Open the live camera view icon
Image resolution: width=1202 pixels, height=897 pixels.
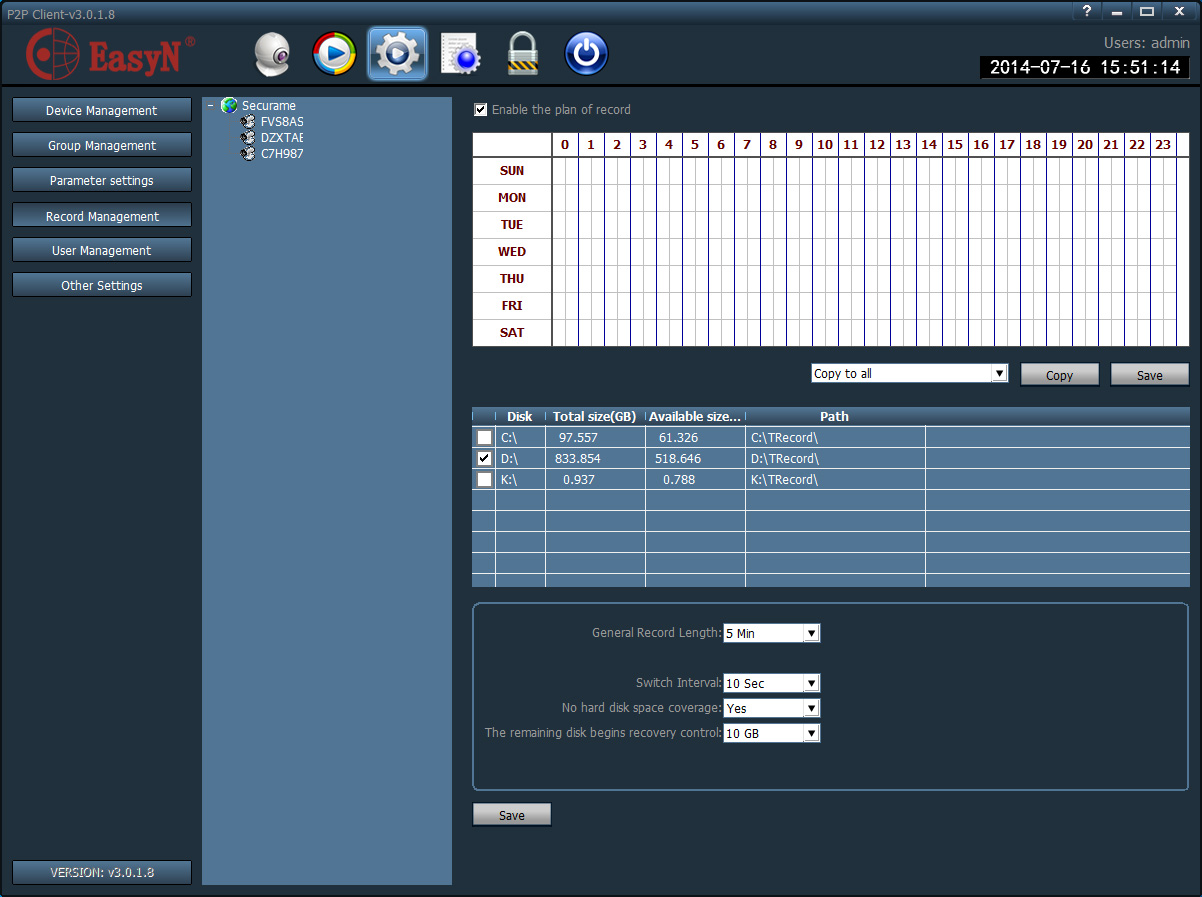point(272,54)
